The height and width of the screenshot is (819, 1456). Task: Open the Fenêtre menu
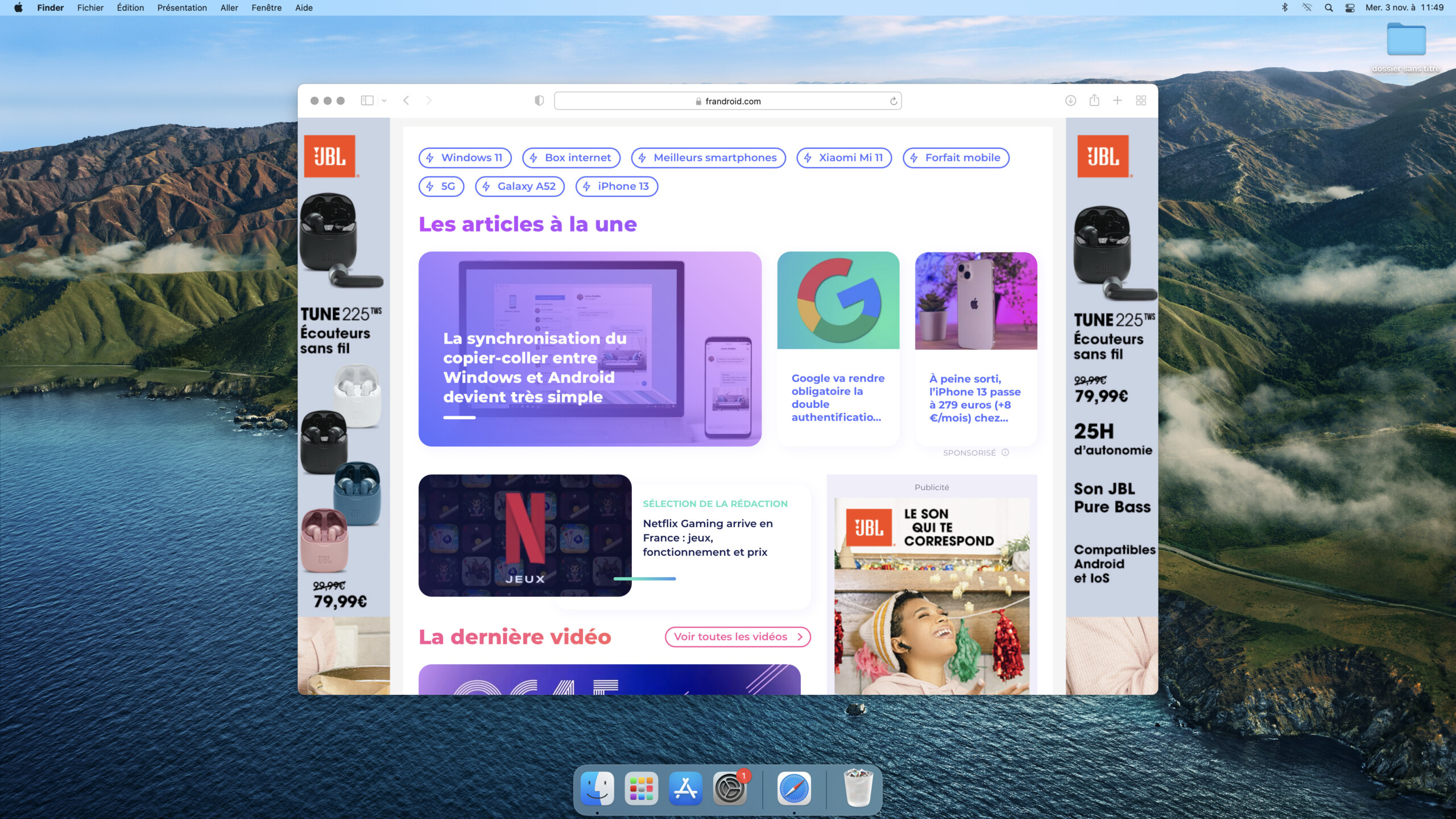[x=266, y=8]
